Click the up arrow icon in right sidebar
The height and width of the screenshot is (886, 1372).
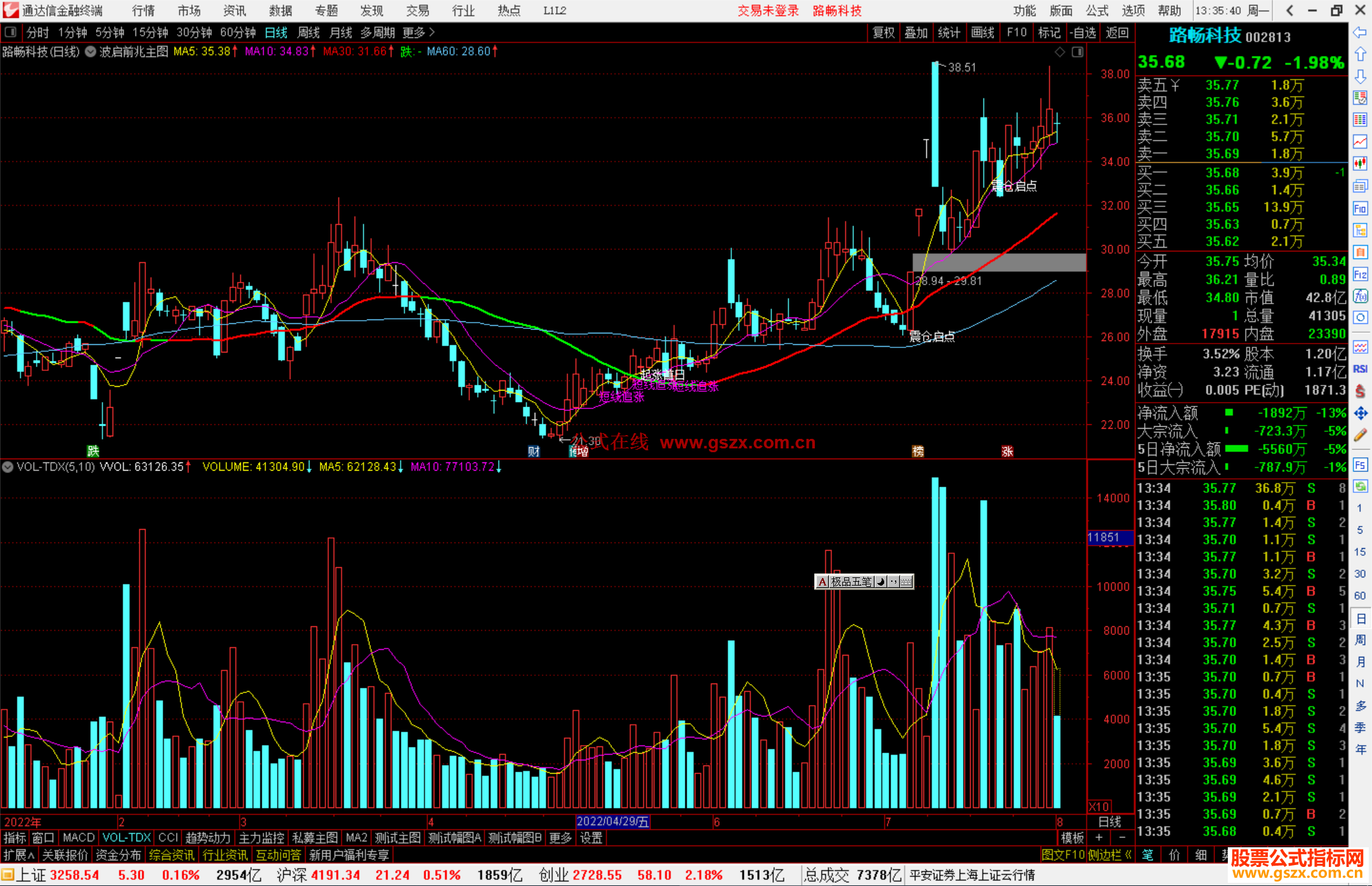1360,55
